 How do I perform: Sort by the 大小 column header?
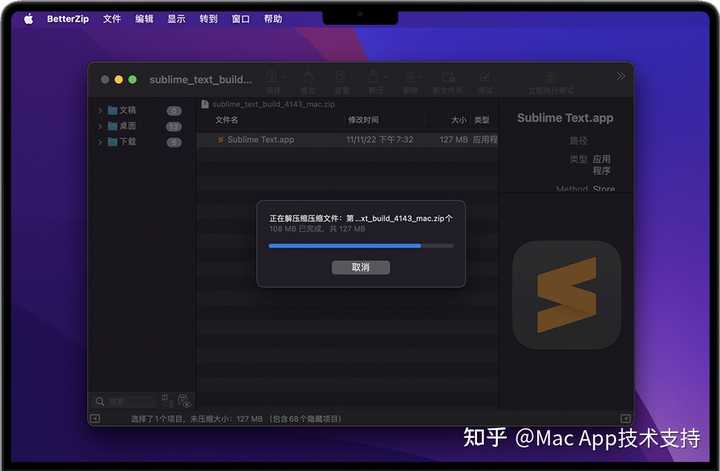[x=459, y=120]
